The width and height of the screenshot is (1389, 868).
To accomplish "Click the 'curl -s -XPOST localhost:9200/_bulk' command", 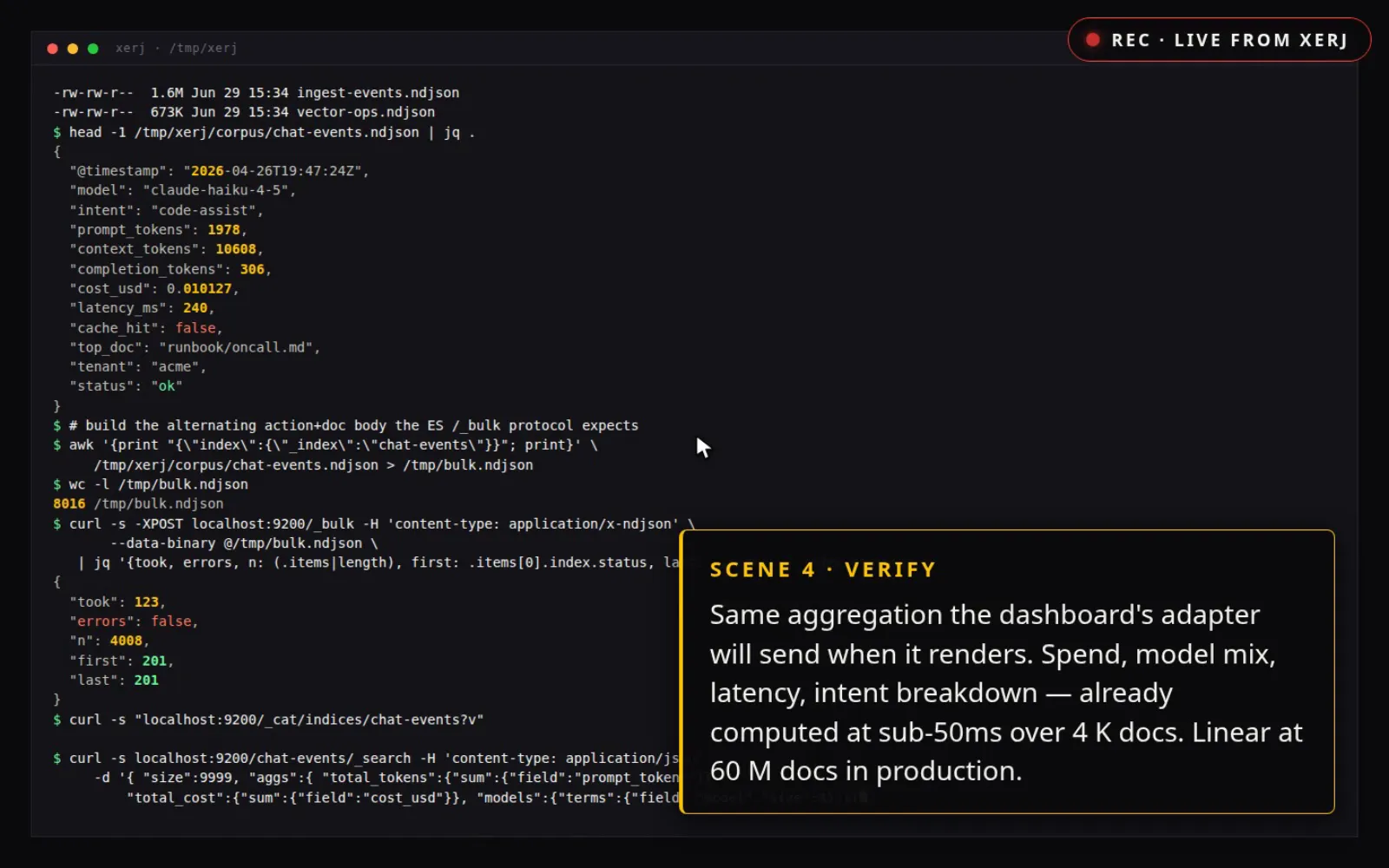I will [374, 524].
